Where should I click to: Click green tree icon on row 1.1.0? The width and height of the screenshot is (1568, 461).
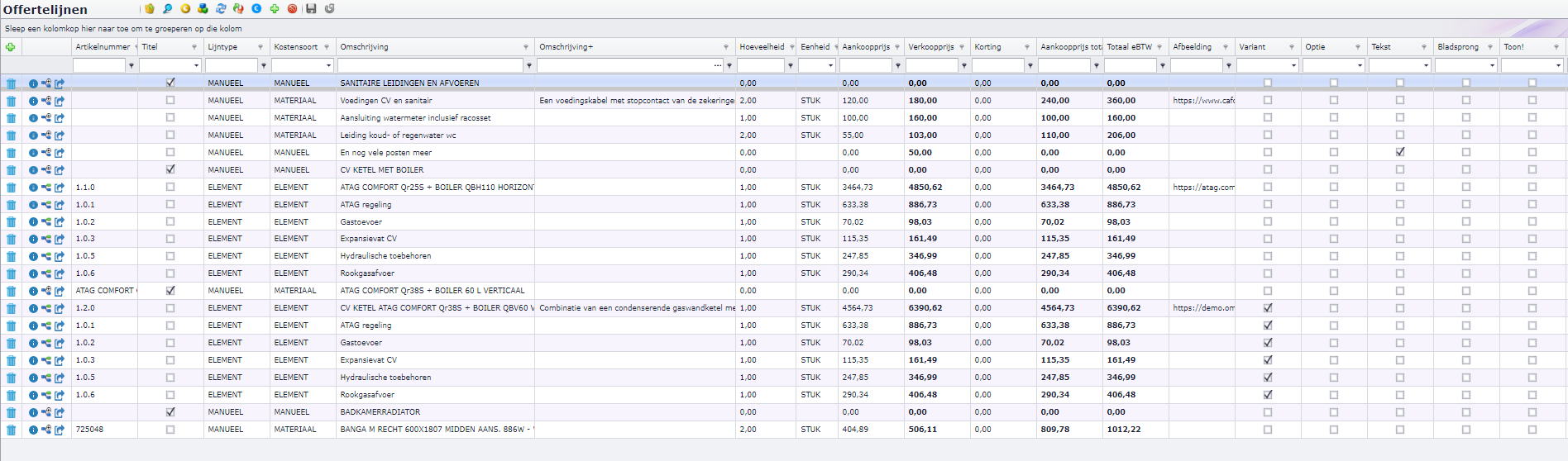pyautogui.click(x=46, y=188)
